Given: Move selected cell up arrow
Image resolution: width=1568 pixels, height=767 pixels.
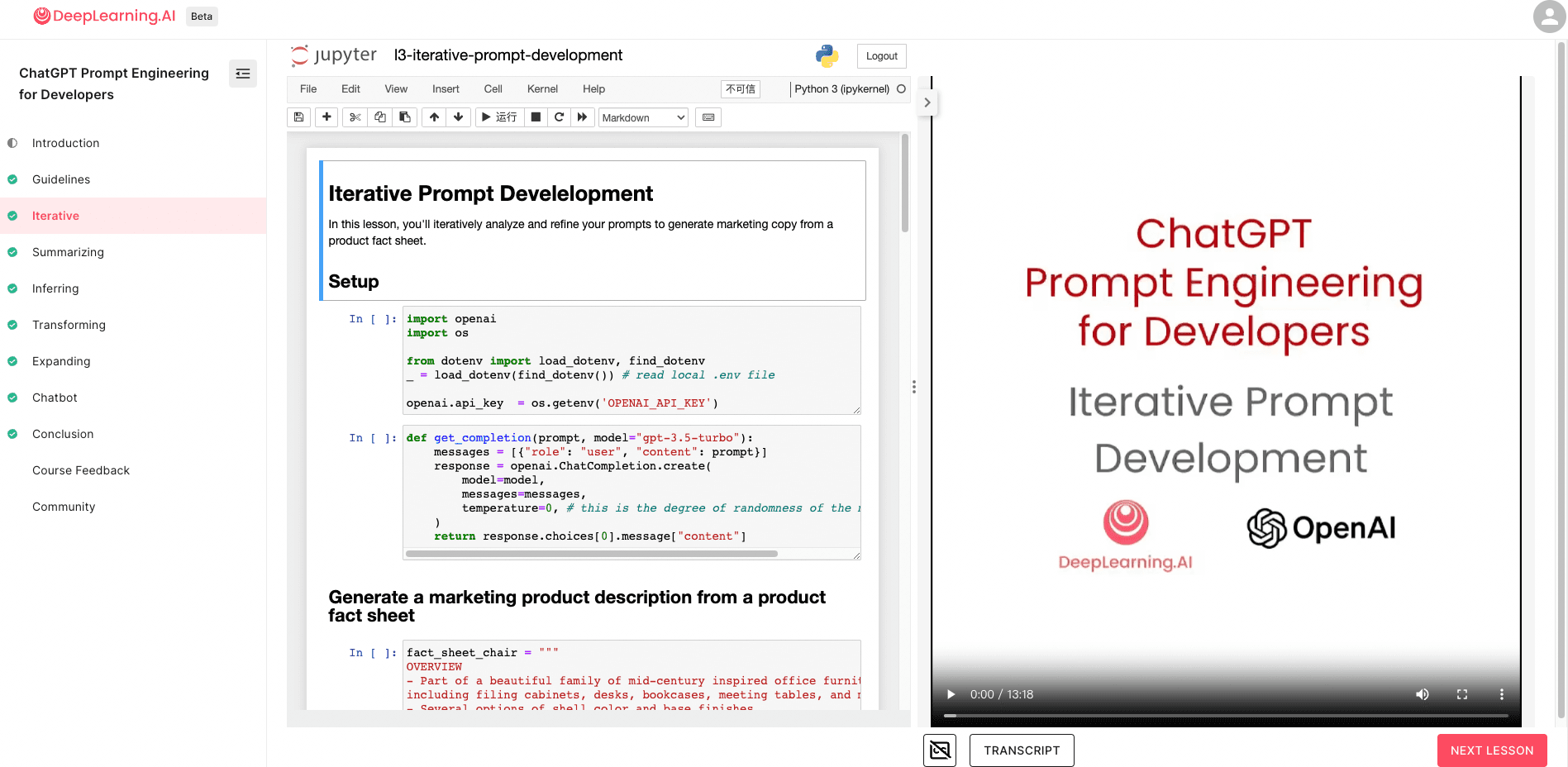Looking at the screenshot, I should tap(434, 117).
